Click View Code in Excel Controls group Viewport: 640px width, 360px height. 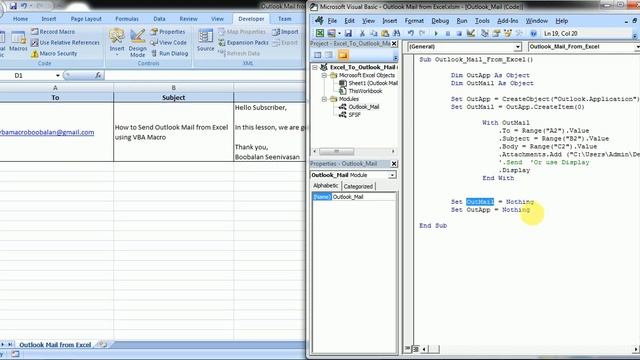click(x=169, y=42)
